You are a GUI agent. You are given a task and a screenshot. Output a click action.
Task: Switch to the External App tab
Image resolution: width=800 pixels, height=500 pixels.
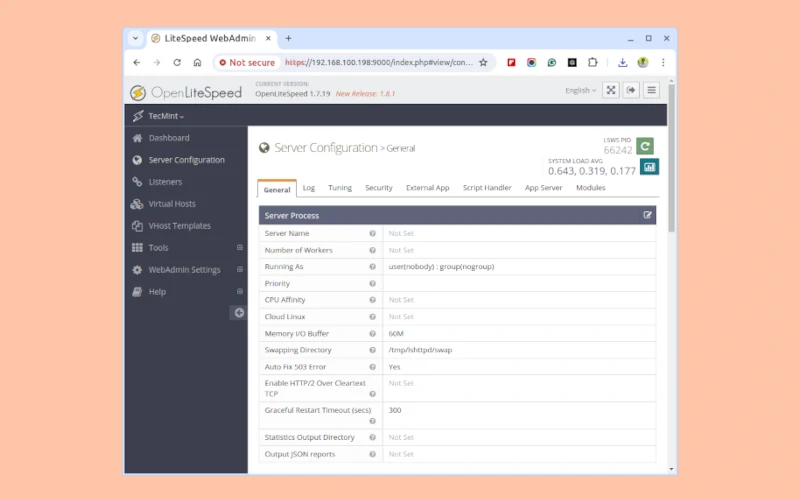[428, 188]
